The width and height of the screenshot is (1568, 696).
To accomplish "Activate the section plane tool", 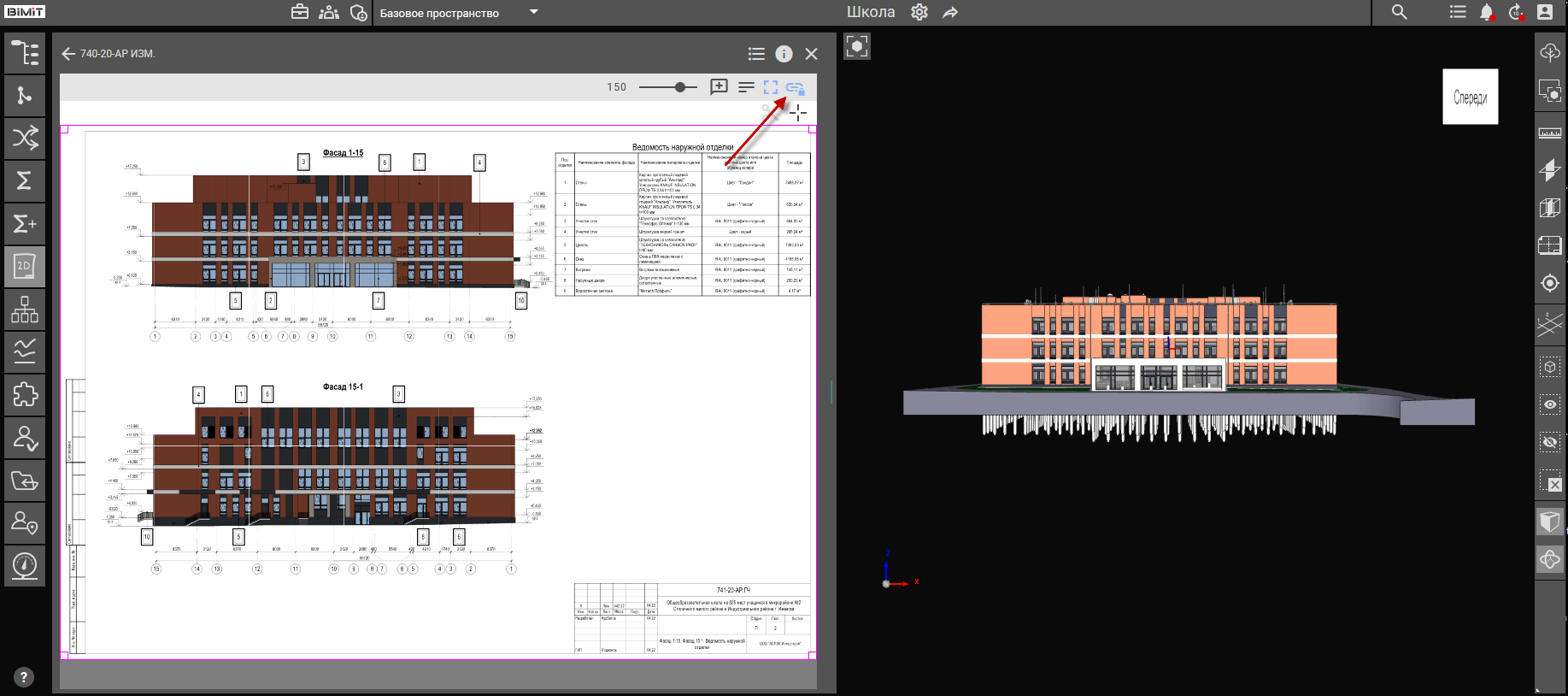I will pyautogui.click(x=1549, y=170).
